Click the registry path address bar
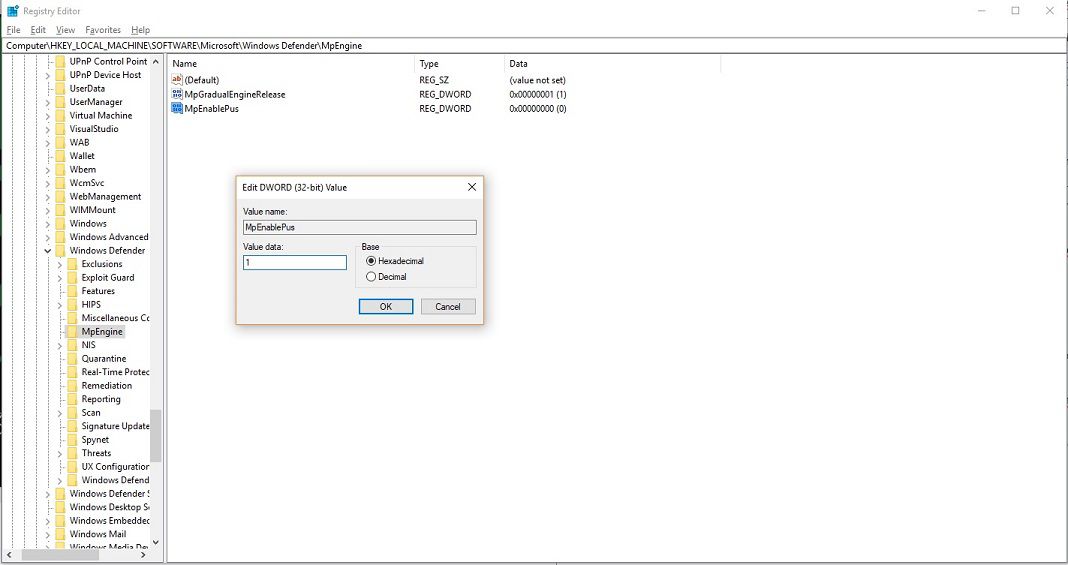 pos(533,46)
